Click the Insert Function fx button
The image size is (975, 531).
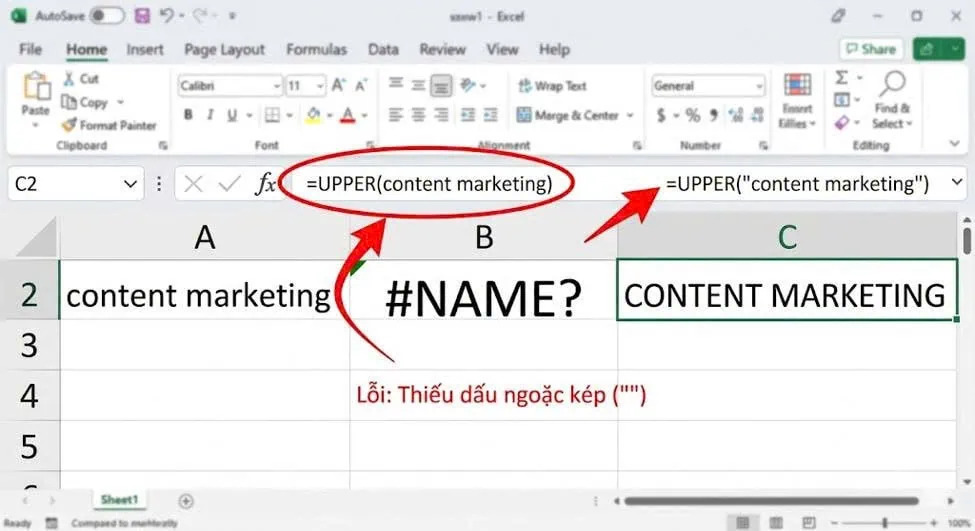(x=266, y=183)
